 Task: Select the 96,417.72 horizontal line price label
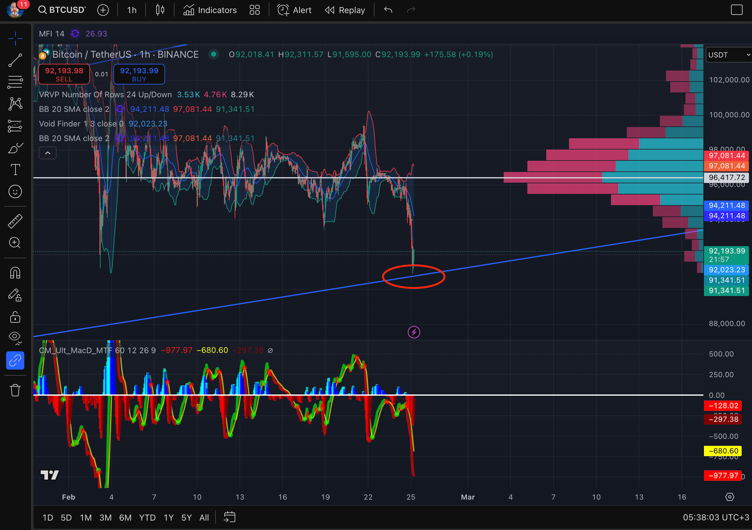point(726,177)
